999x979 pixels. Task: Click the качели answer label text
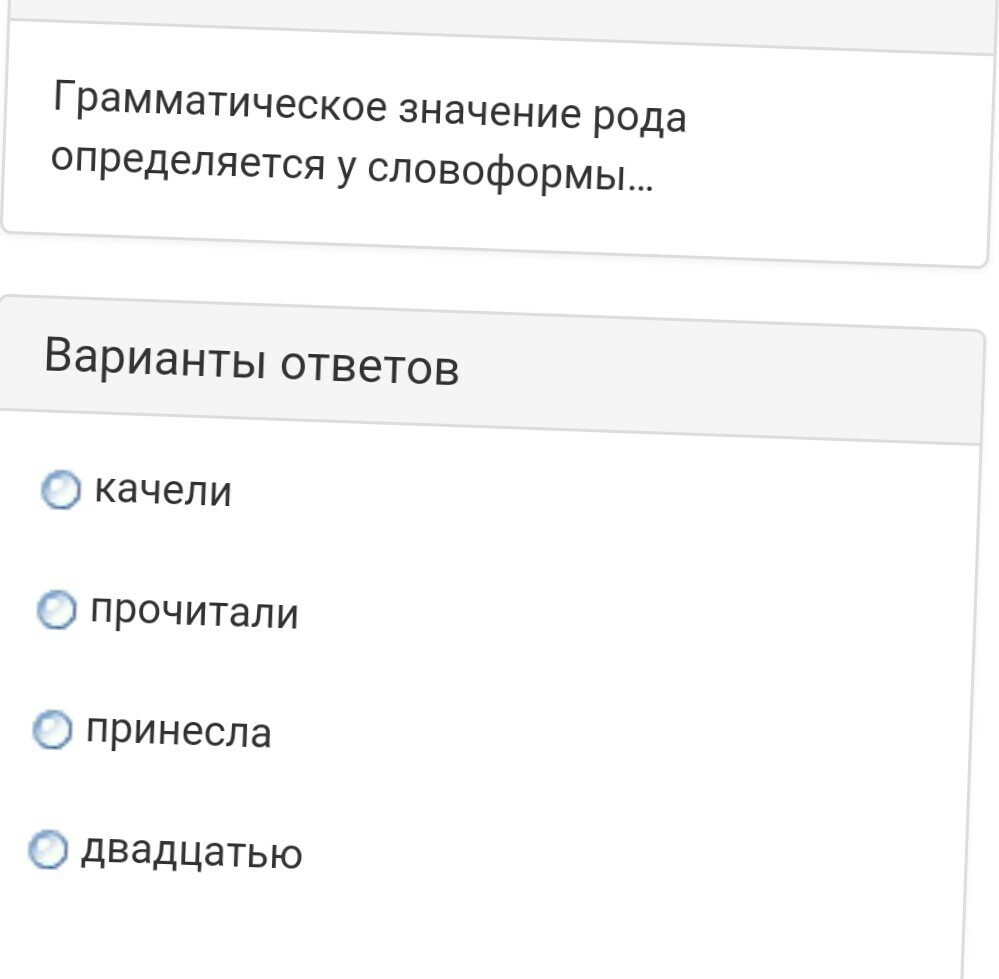pyautogui.click(x=163, y=491)
